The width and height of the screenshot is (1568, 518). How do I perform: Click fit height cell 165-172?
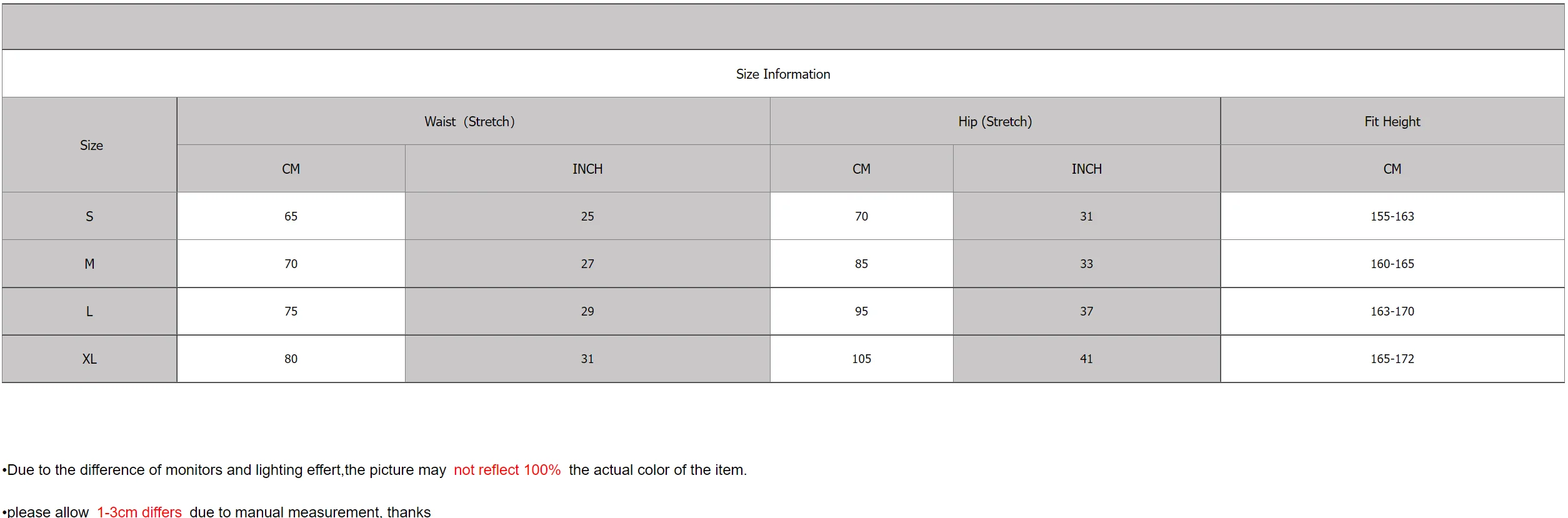point(1392,359)
